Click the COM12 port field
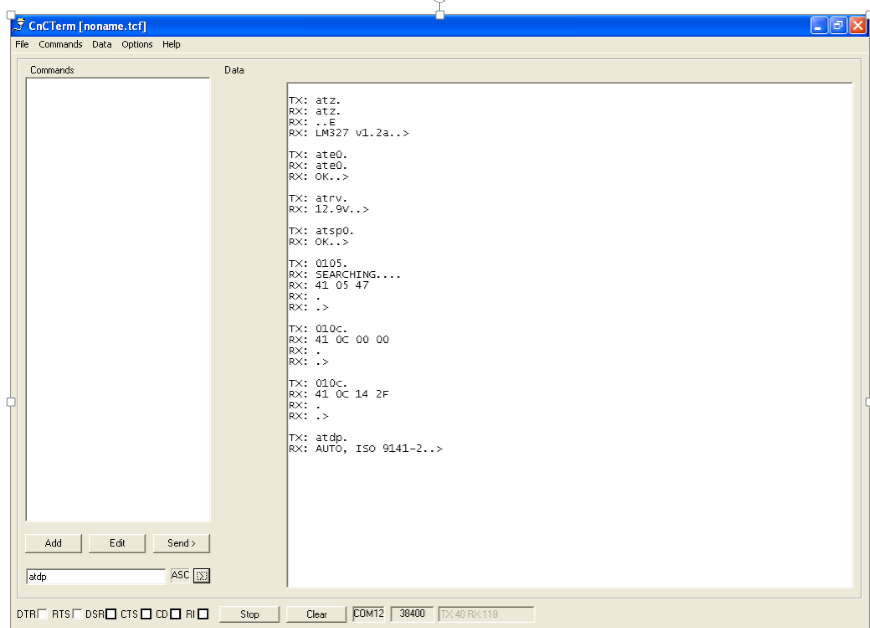 click(368, 614)
